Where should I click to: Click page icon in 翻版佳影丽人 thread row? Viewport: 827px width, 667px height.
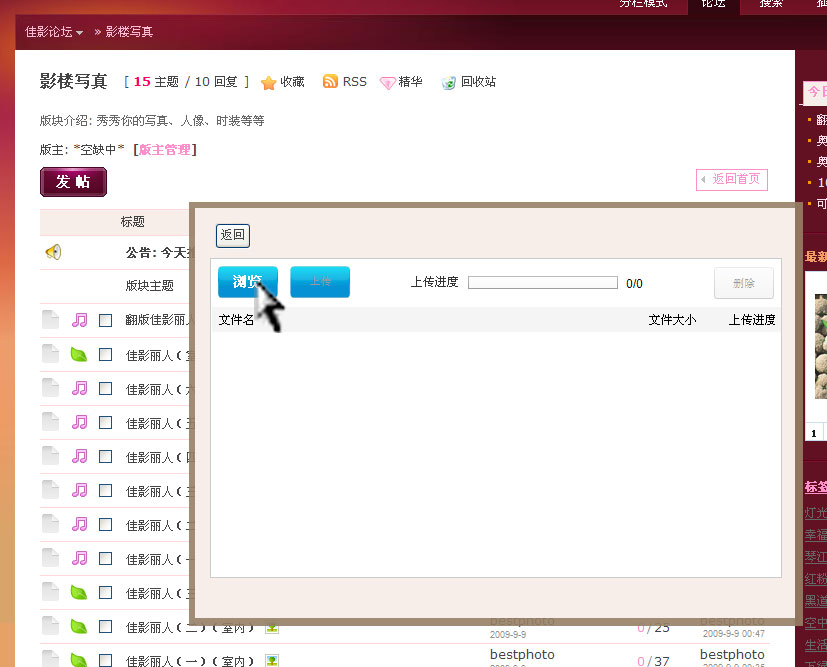(50, 320)
